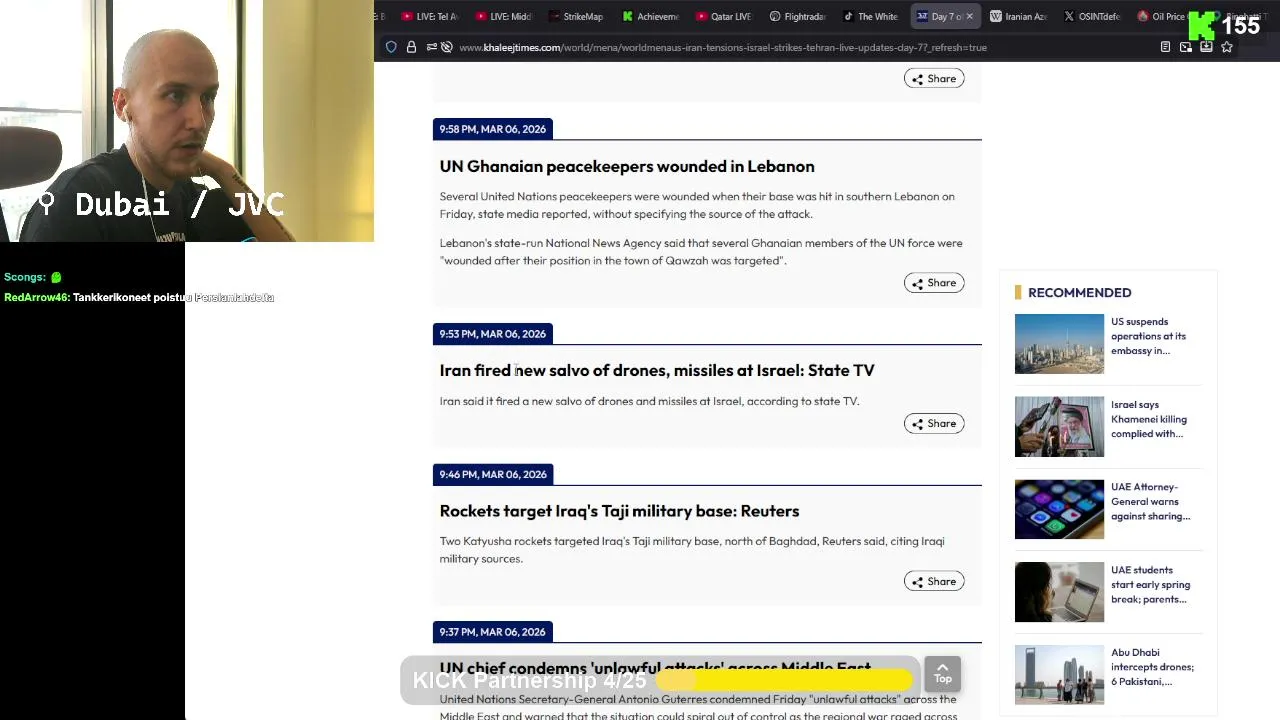1280x720 pixels.
Task: Click the topmost Share button above 9:58 PM
Action: click(x=934, y=78)
